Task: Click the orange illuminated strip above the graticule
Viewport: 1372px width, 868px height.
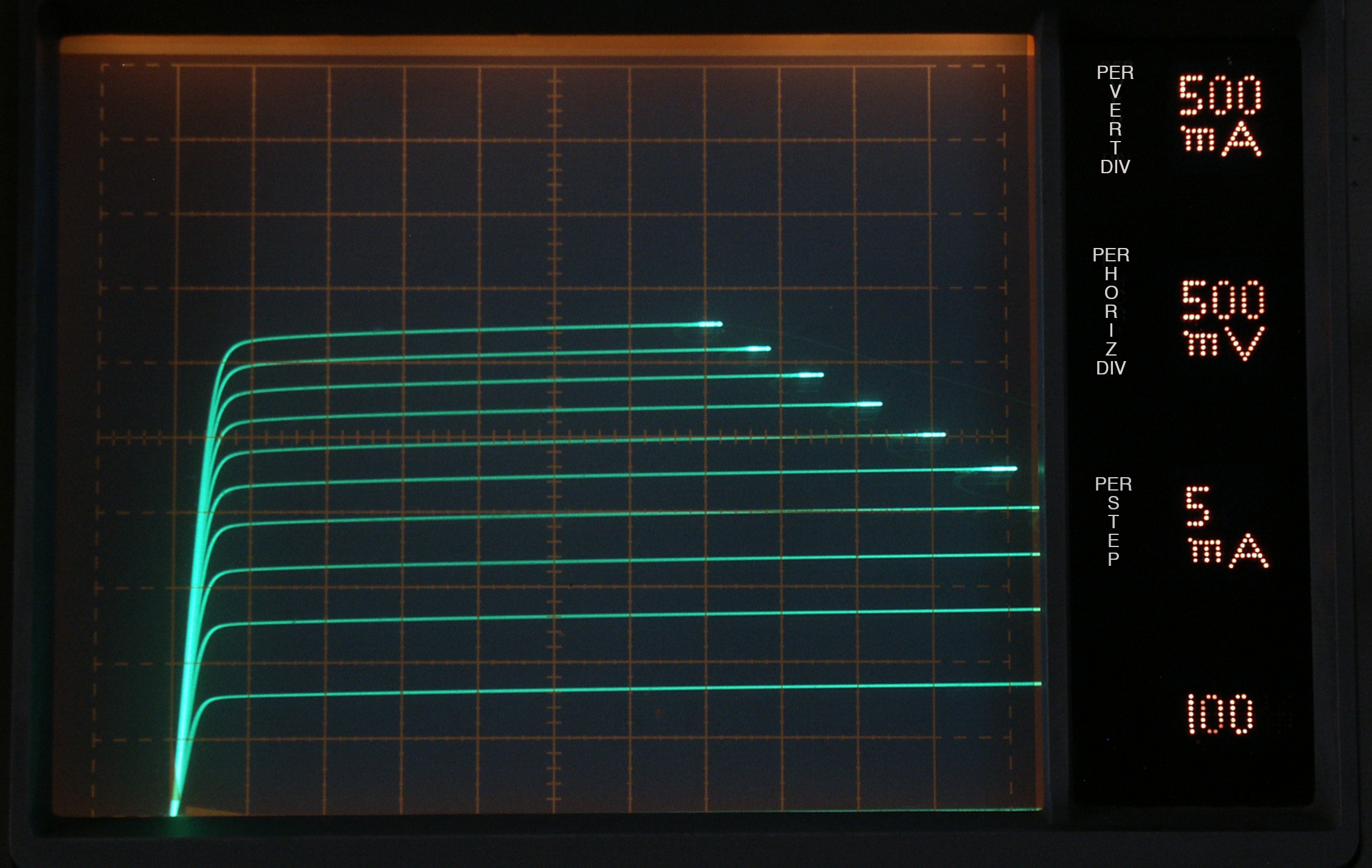Action: [547, 46]
